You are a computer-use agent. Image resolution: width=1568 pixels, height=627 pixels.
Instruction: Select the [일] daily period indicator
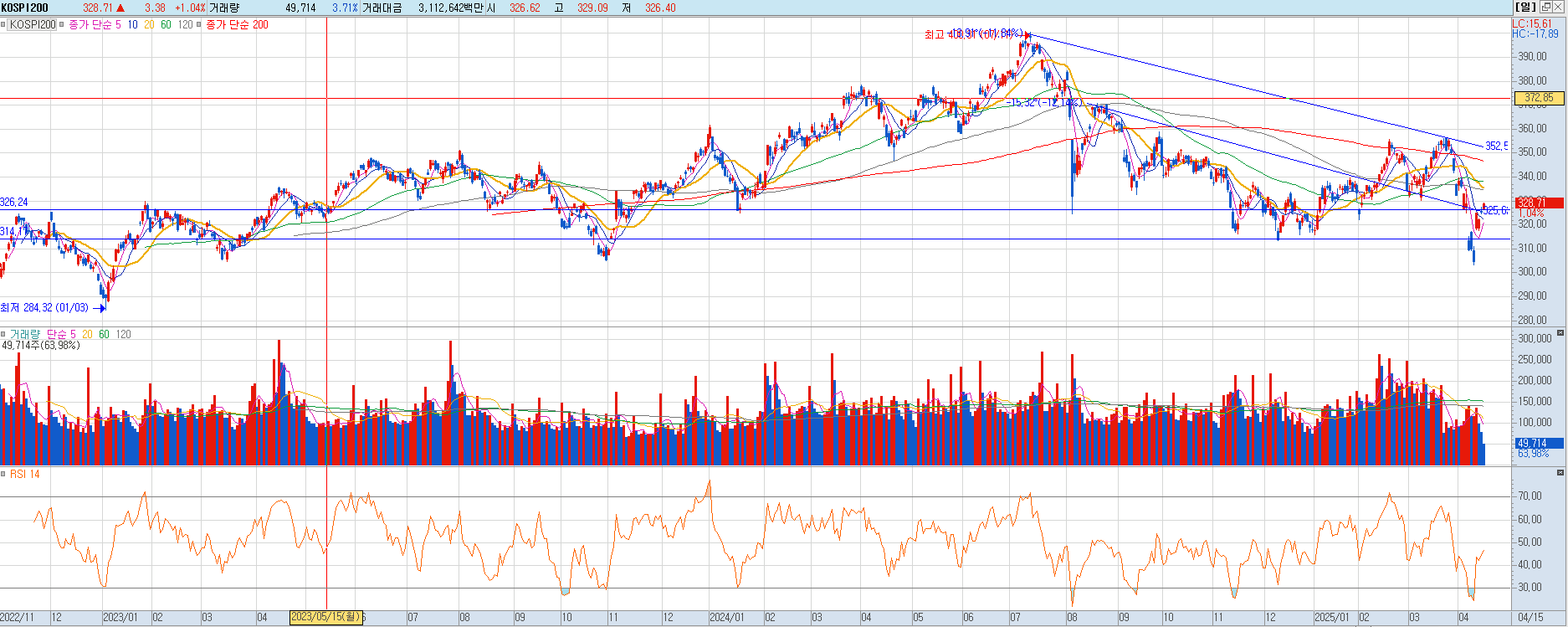coord(1525,7)
